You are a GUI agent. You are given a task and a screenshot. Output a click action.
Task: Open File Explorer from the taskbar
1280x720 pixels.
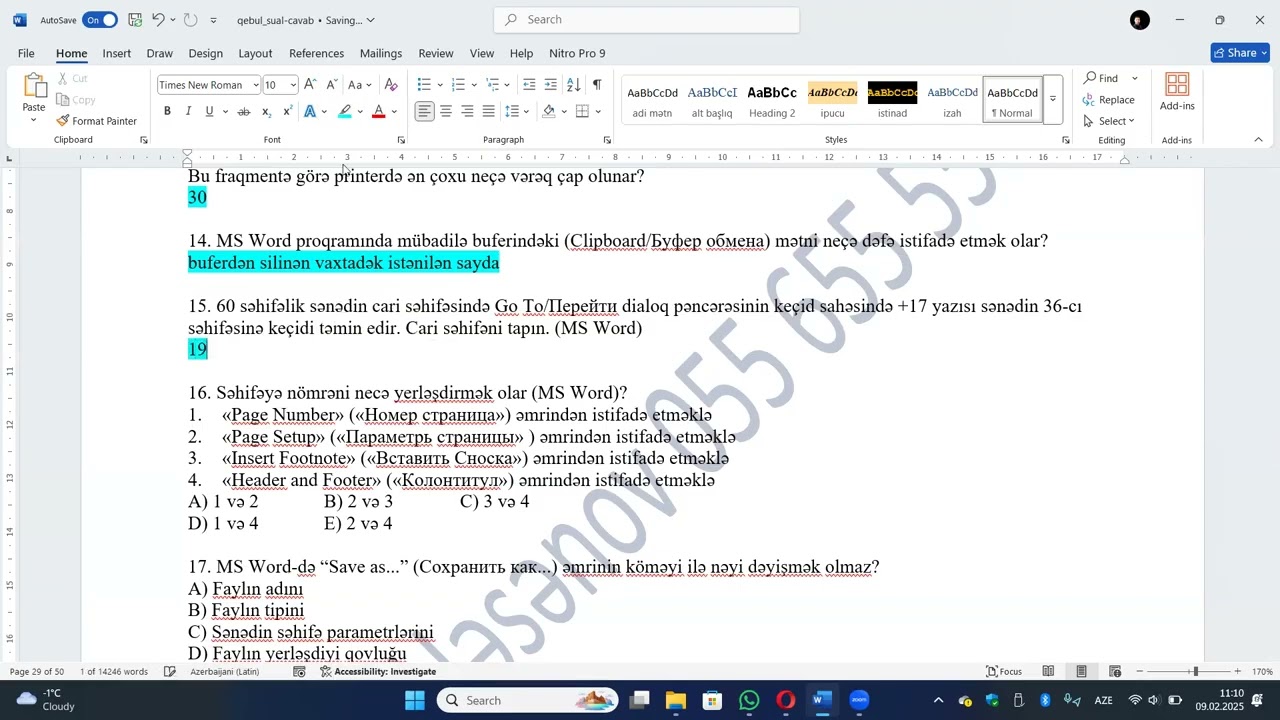676,700
